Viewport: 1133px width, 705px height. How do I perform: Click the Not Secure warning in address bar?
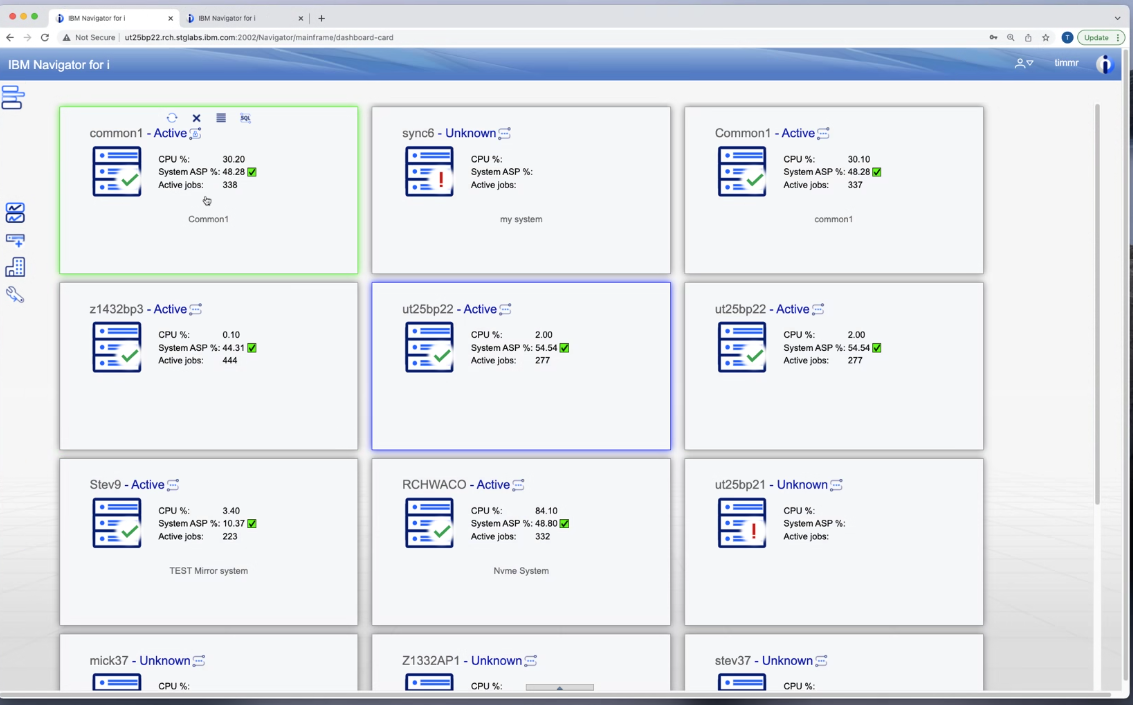coord(89,38)
